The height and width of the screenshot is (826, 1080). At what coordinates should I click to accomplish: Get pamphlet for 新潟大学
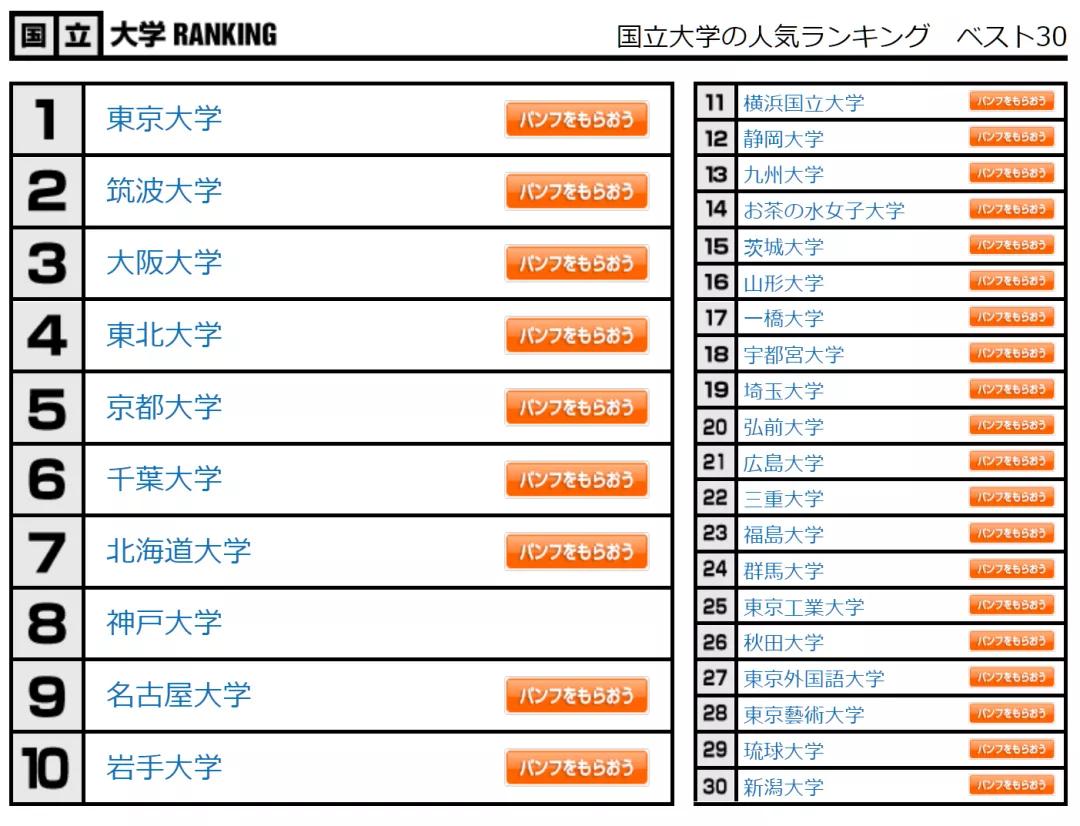point(1011,785)
